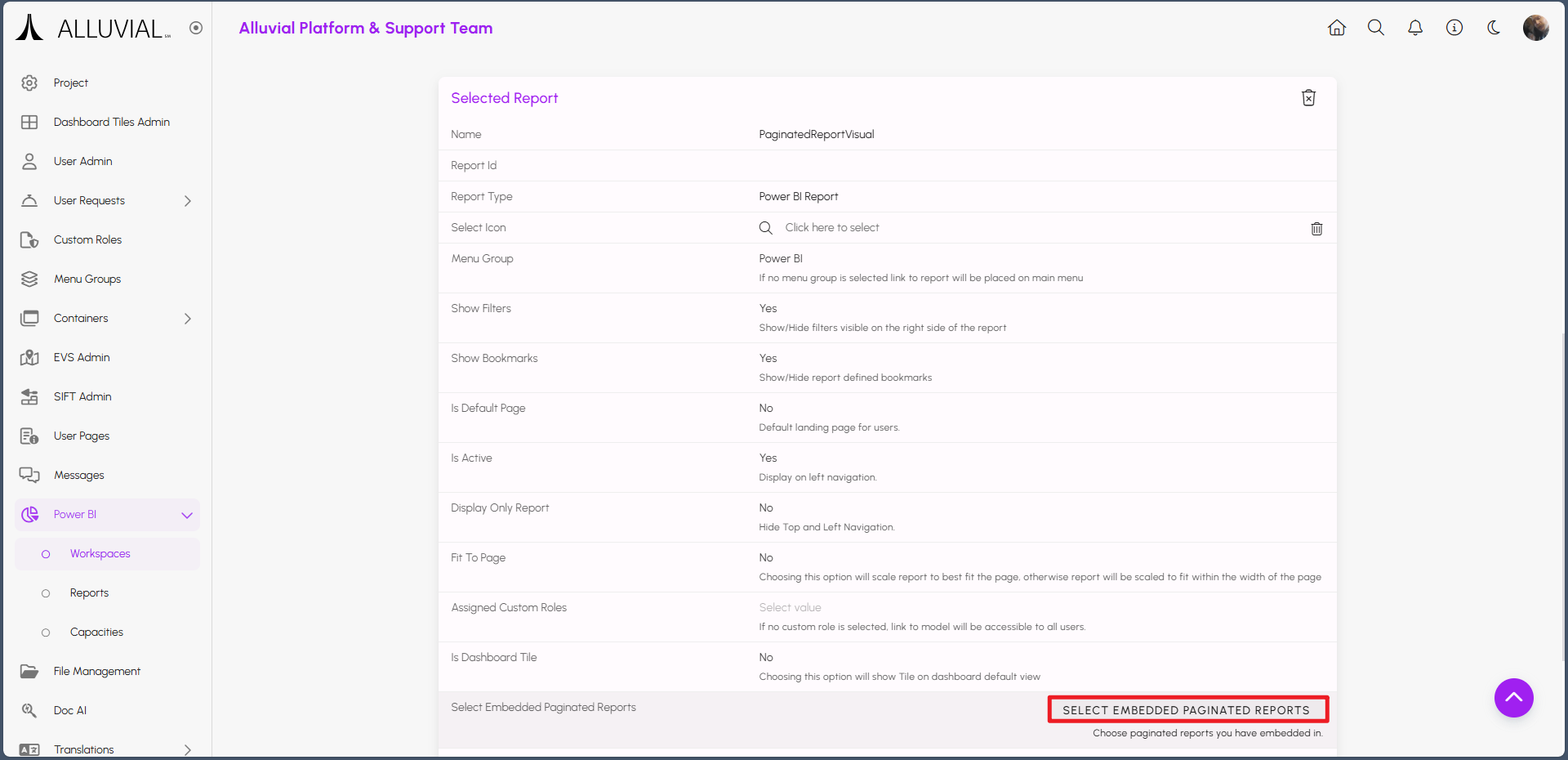Viewport: 1568px width, 760px height.
Task: Delete selected report using top trash icon
Action: [x=1307, y=98]
